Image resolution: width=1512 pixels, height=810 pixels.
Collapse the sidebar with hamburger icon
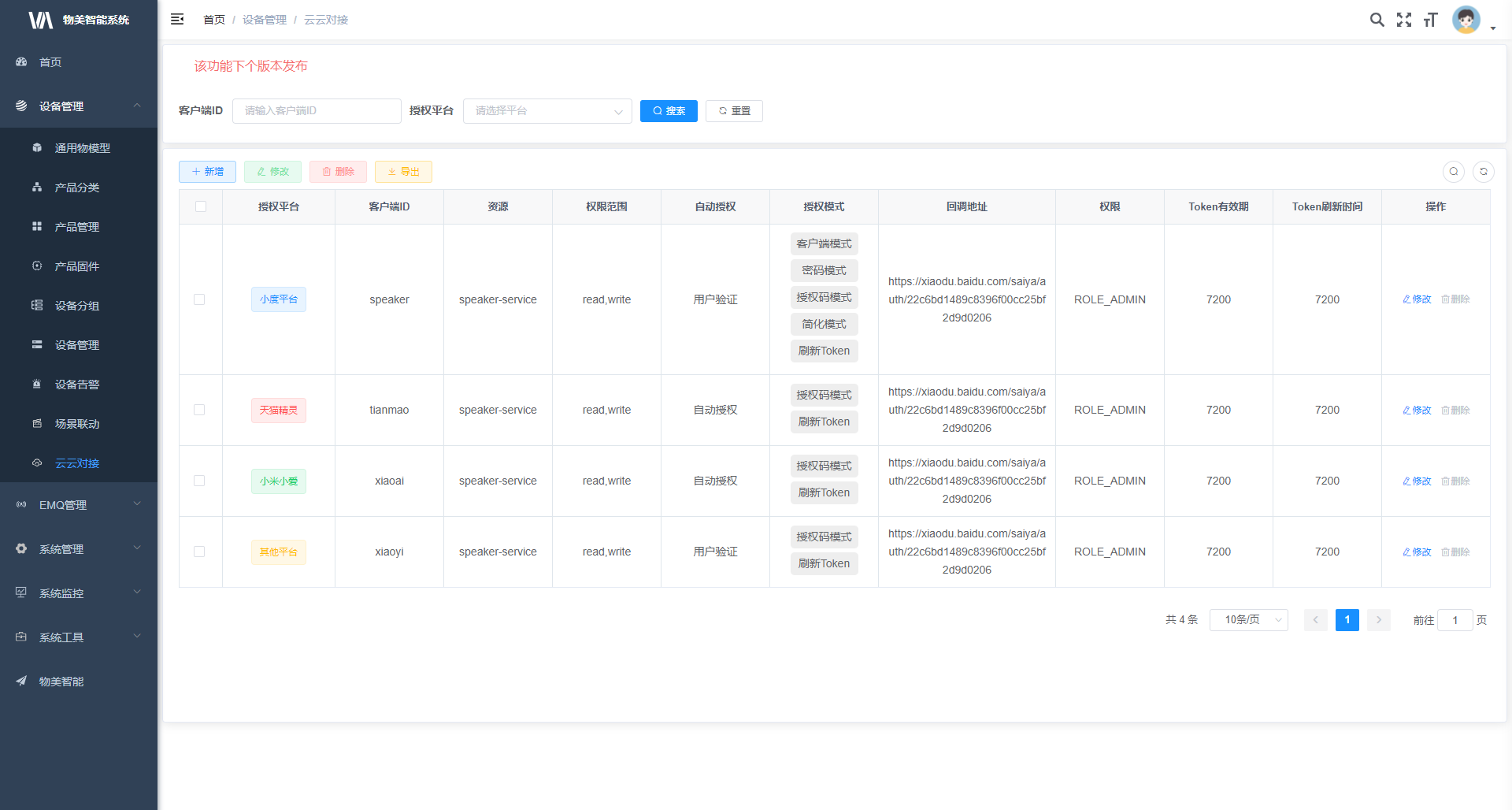click(177, 19)
